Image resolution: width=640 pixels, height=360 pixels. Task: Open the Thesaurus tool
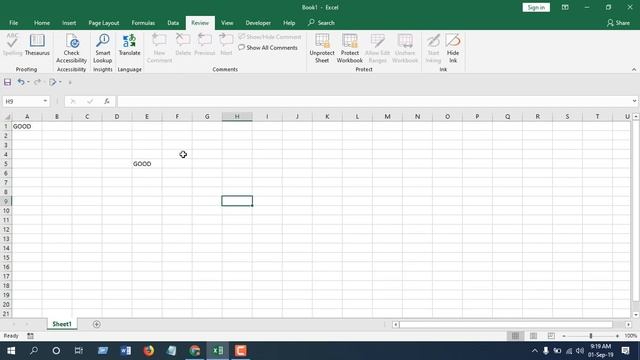(x=37, y=45)
